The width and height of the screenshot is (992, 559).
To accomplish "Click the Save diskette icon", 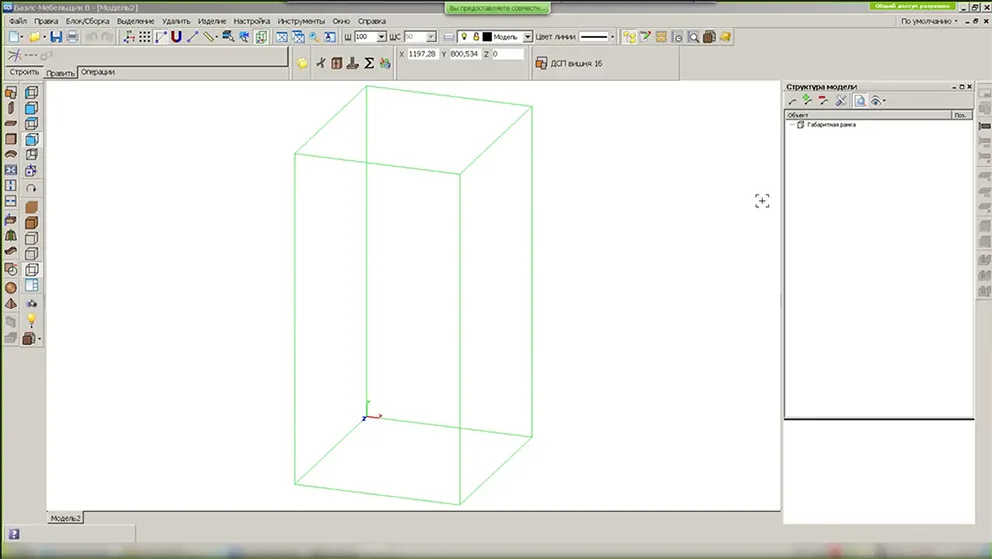I will point(56,37).
